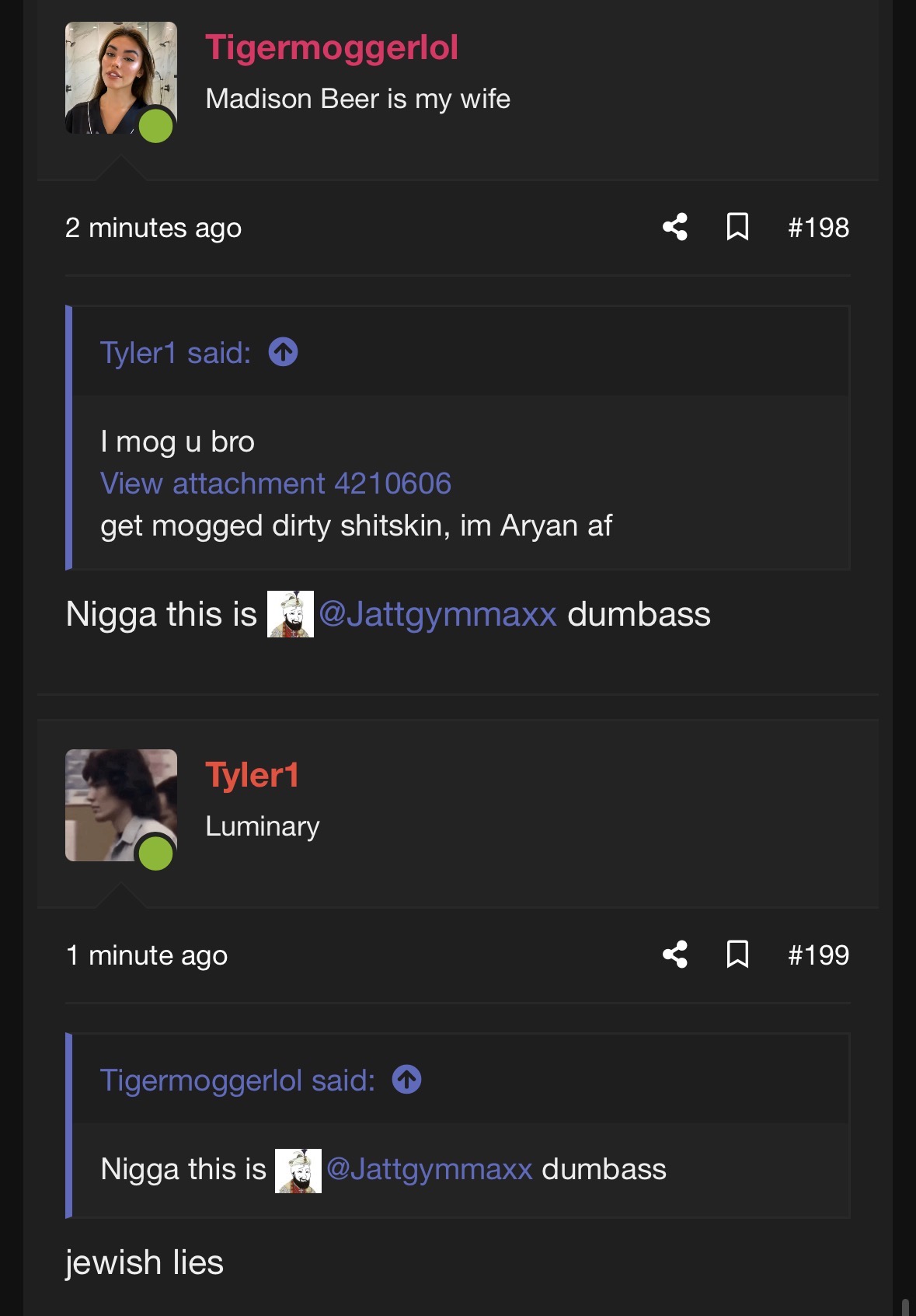Click the small avatar beside @Jattgymmaxx in post #198
This screenshot has height=1316, width=916.
(x=291, y=614)
